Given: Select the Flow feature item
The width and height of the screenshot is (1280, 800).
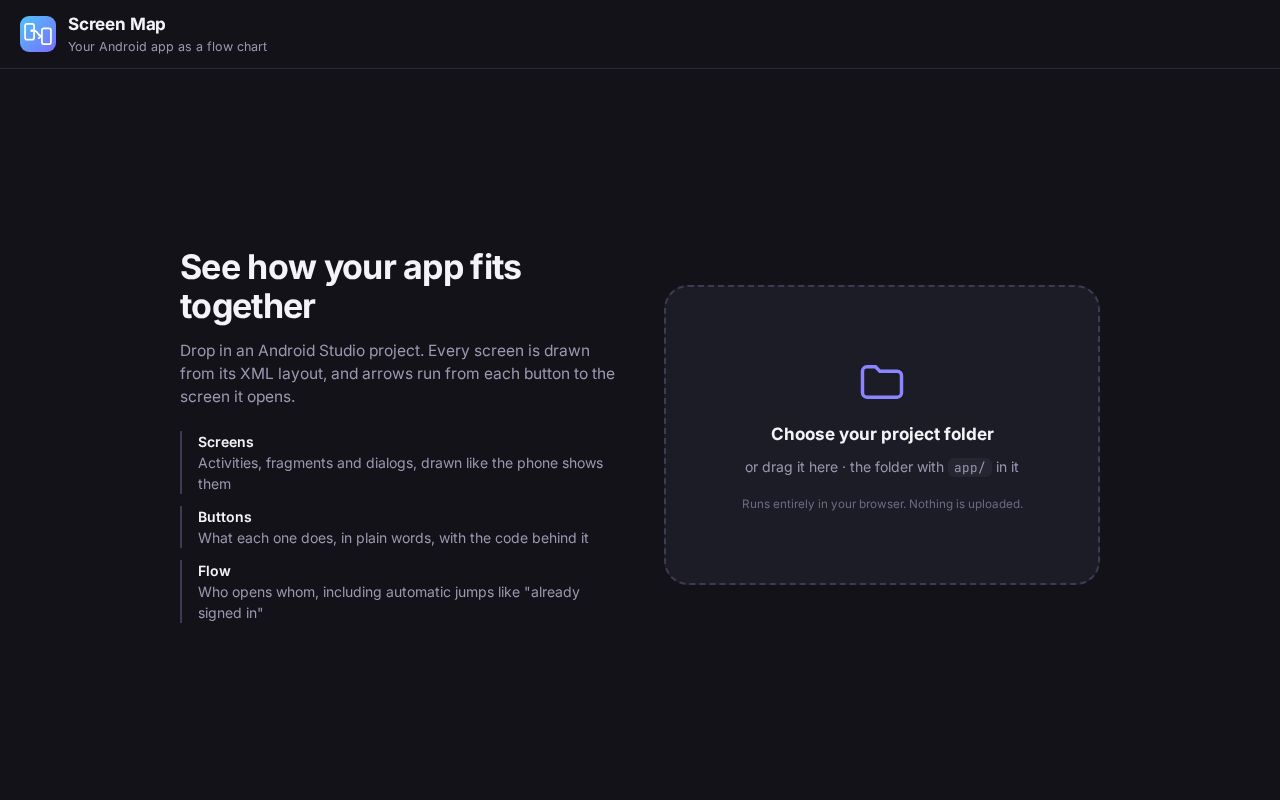Looking at the screenshot, I should click(400, 591).
